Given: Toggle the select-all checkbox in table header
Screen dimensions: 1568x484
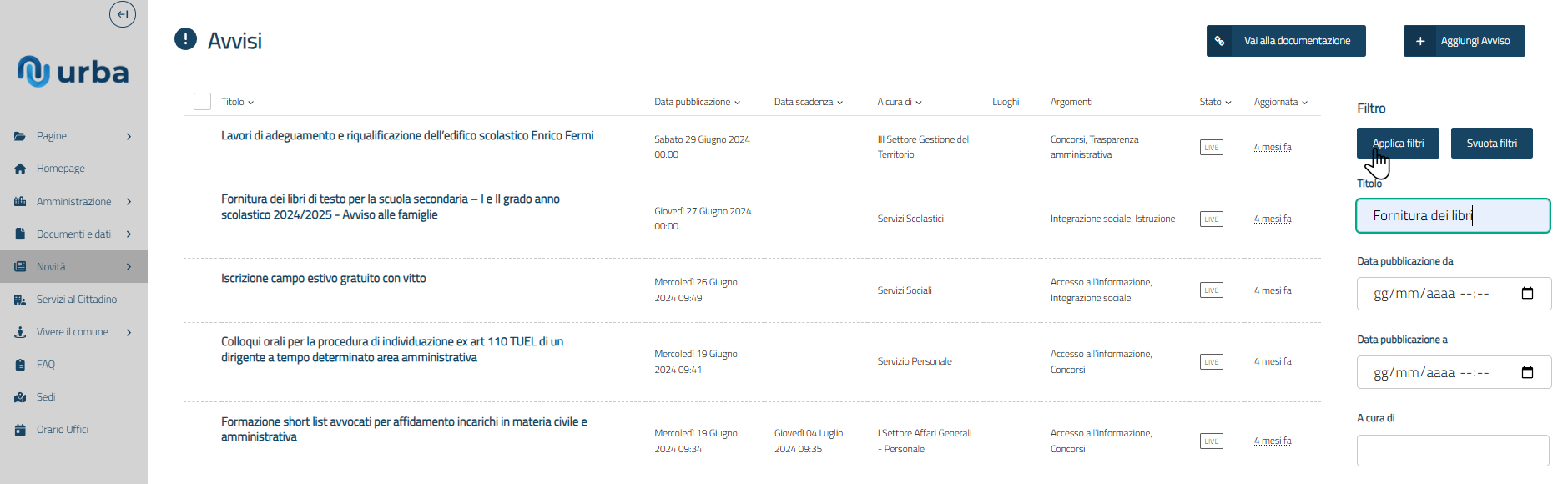Looking at the screenshot, I should click(202, 102).
